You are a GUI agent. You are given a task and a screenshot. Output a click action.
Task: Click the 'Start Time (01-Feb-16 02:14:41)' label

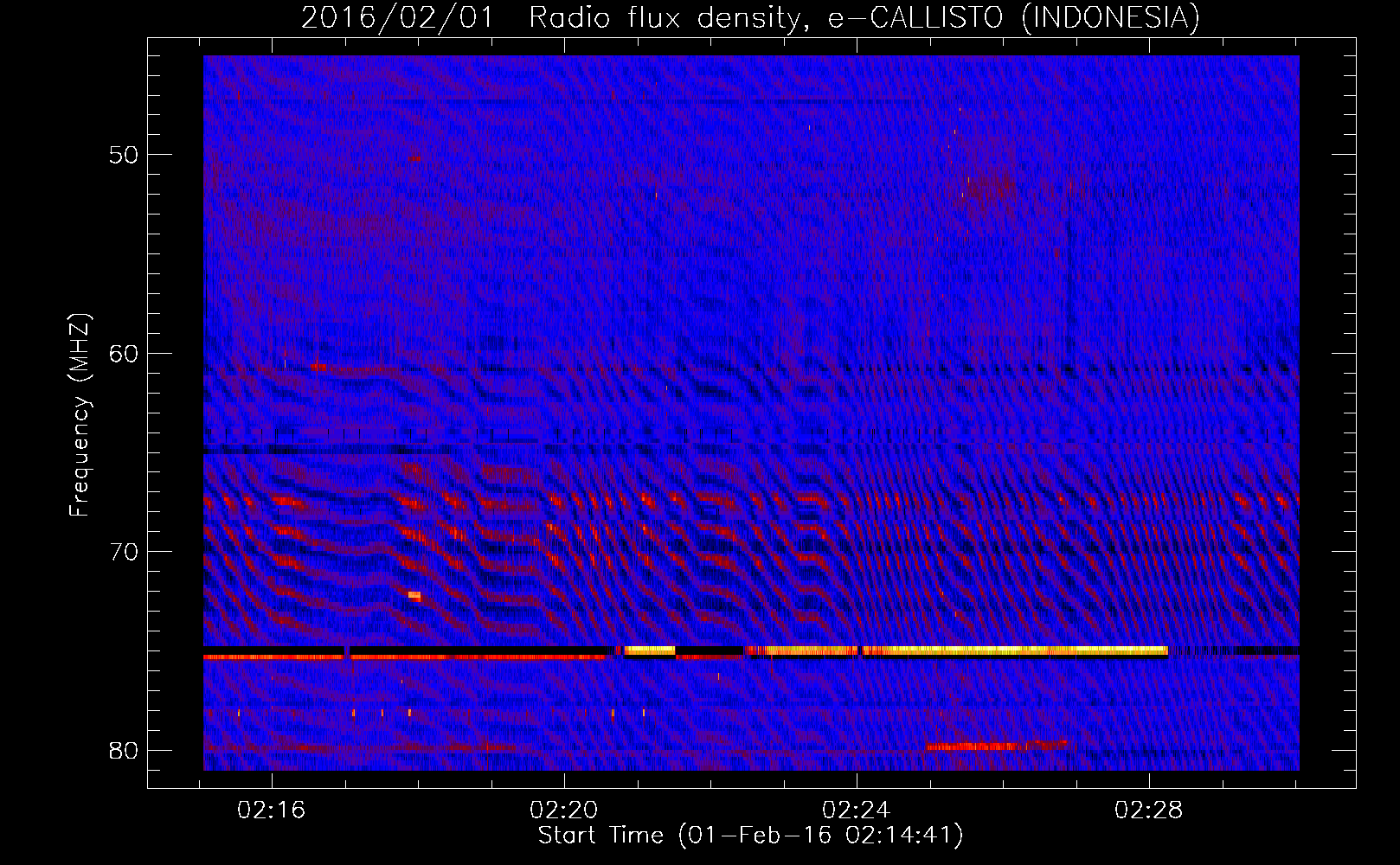pos(750,836)
